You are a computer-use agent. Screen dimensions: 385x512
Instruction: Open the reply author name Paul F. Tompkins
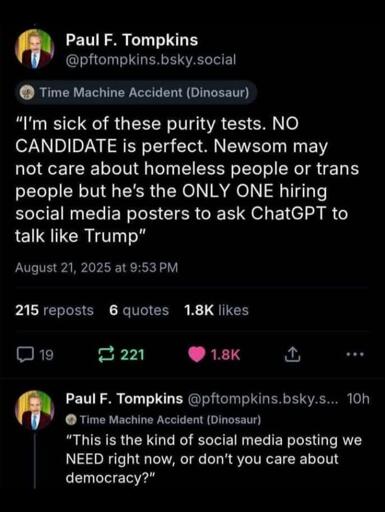pos(124,398)
